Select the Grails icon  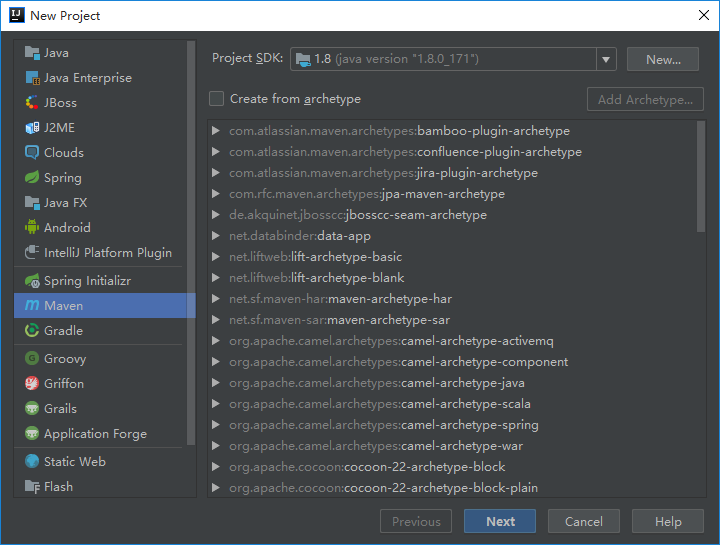(x=32, y=408)
